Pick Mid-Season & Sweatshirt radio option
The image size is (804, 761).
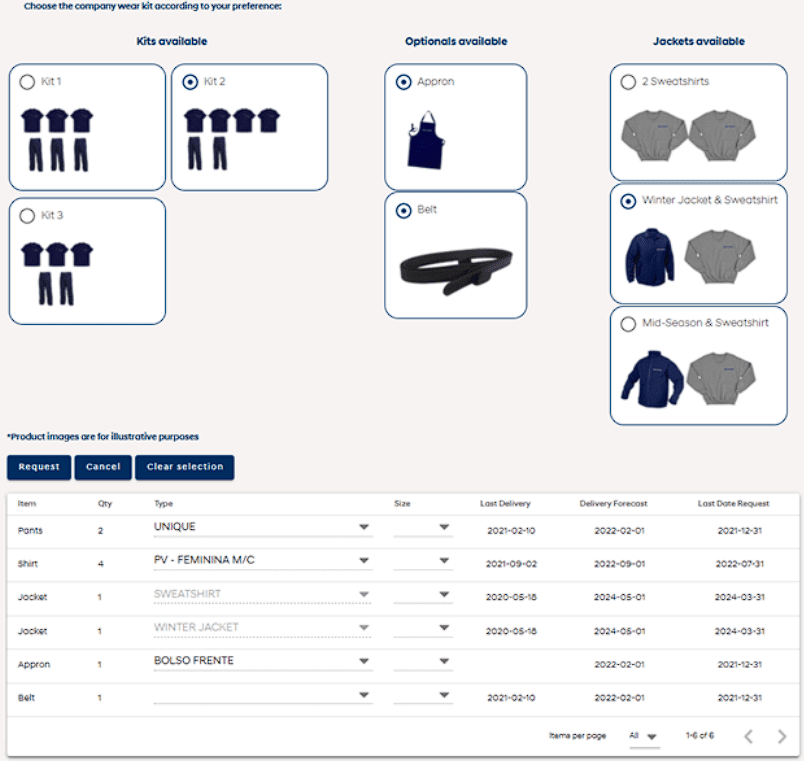628,324
